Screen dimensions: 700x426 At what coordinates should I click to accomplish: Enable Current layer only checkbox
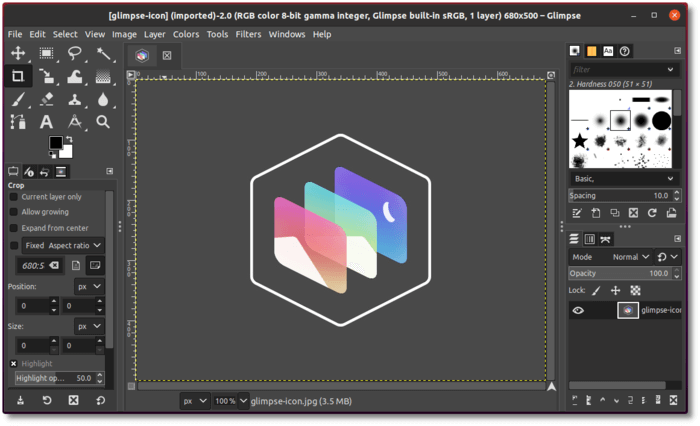14,196
